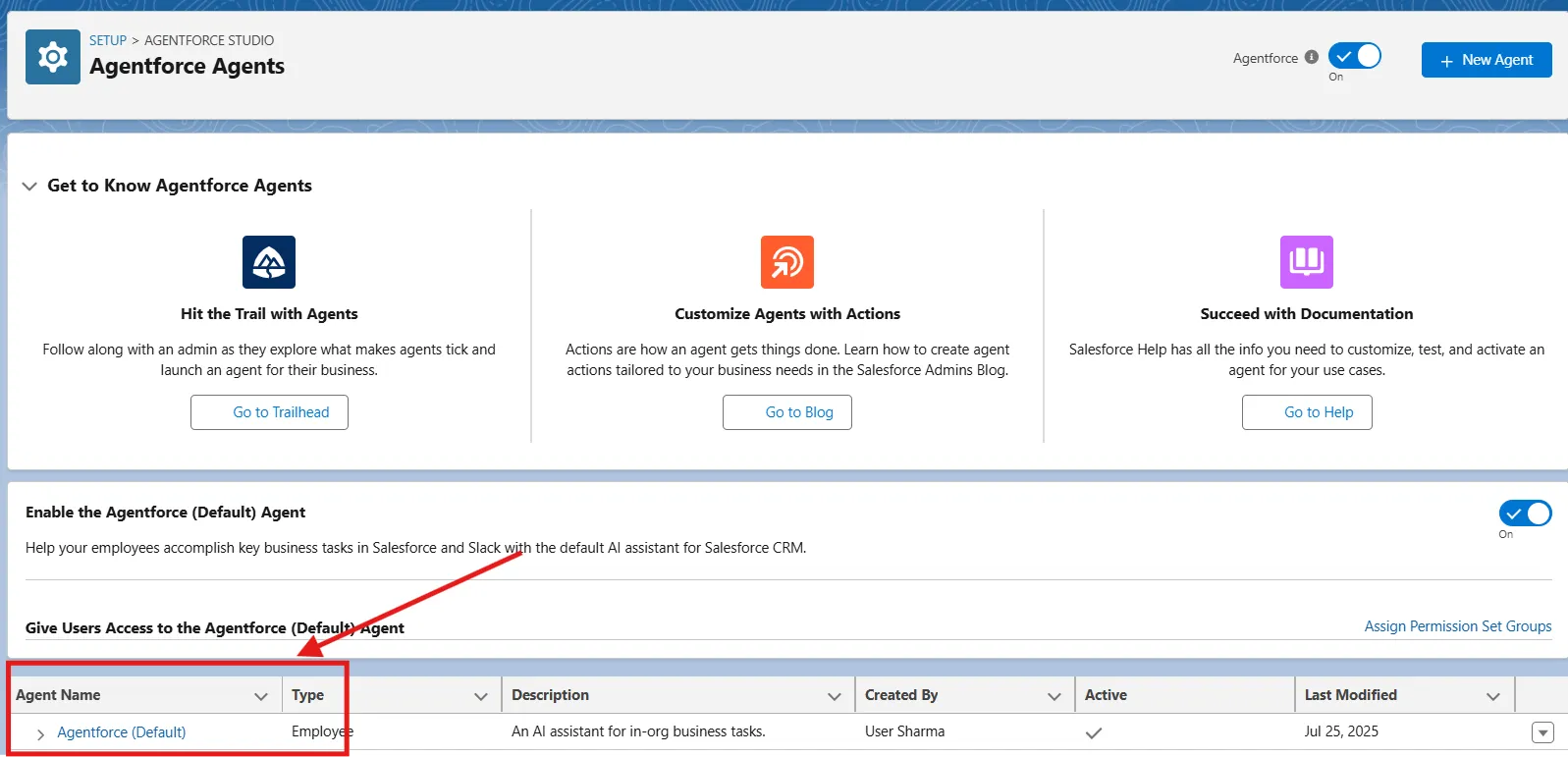The height and width of the screenshot is (757, 1568).
Task: Open the Agent Name column menu
Action: (x=261, y=696)
